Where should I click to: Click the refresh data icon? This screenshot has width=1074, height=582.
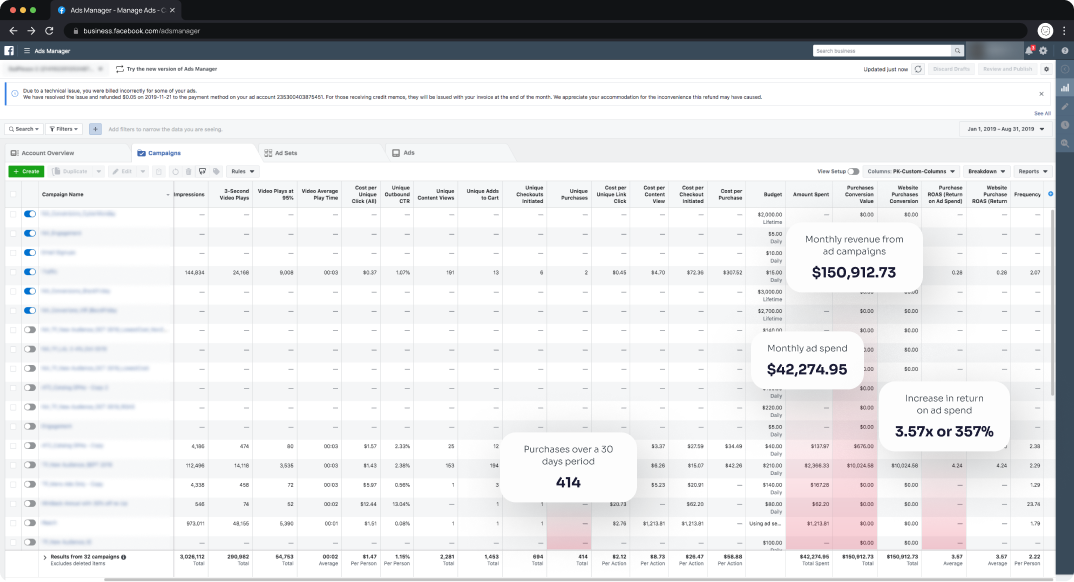(918, 69)
